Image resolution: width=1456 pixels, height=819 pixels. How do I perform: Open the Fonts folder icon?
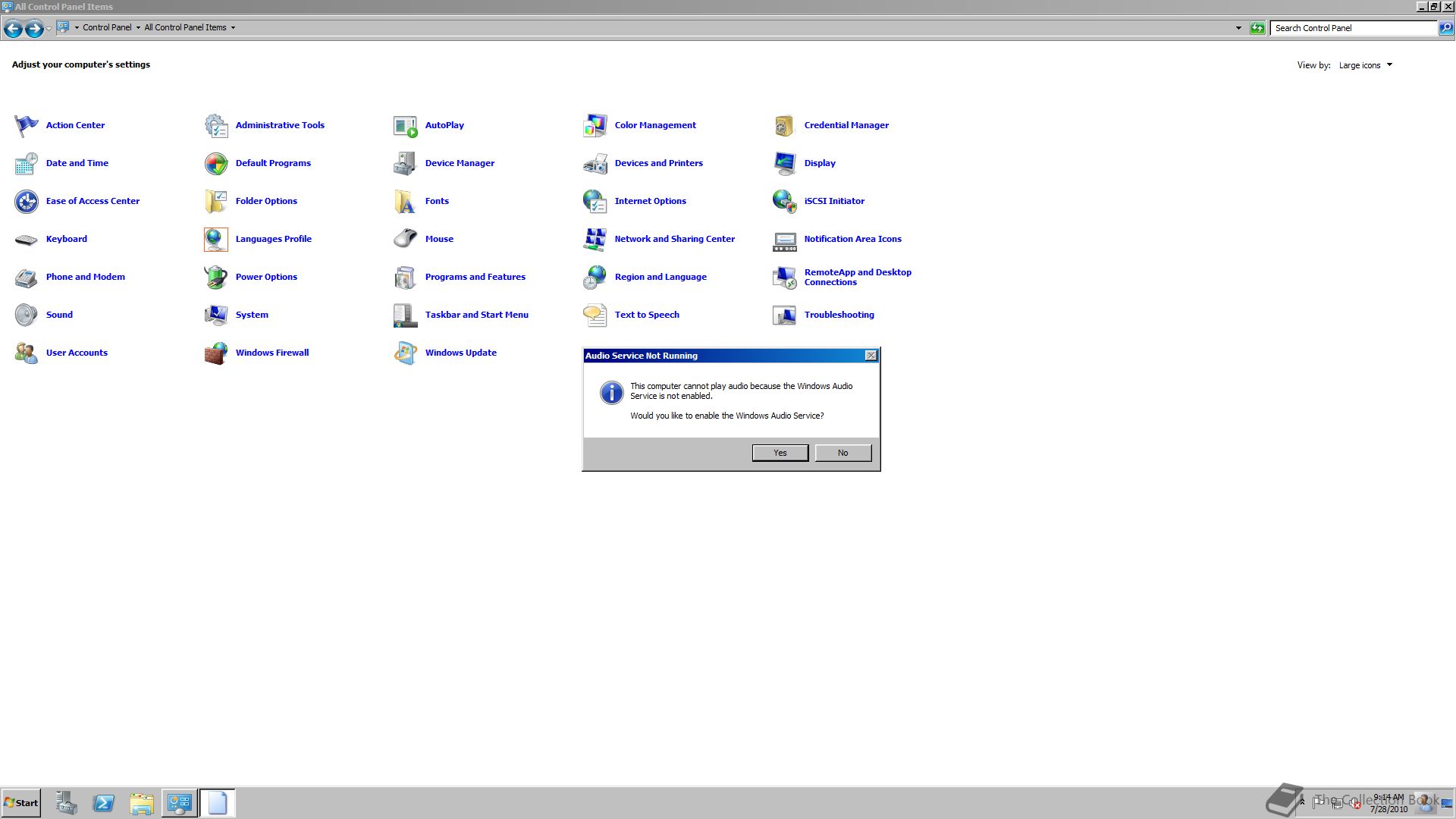pyautogui.click(x=406, y=201)
